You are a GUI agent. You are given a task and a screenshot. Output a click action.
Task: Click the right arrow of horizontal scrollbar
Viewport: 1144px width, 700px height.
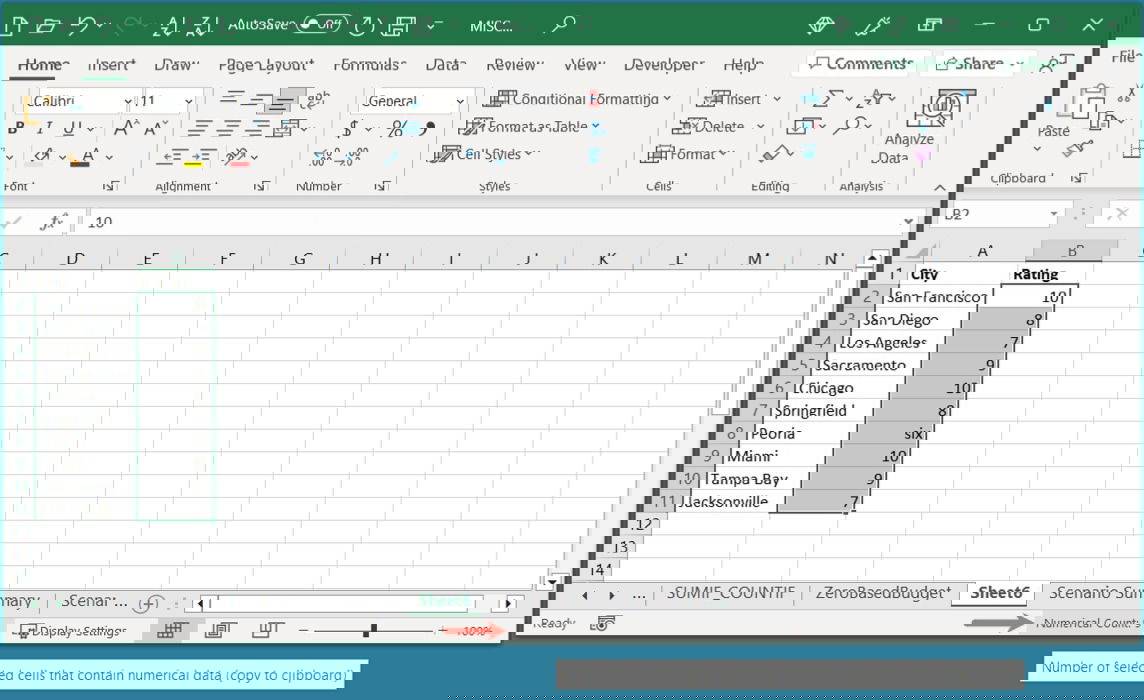[x=509, y=604]
